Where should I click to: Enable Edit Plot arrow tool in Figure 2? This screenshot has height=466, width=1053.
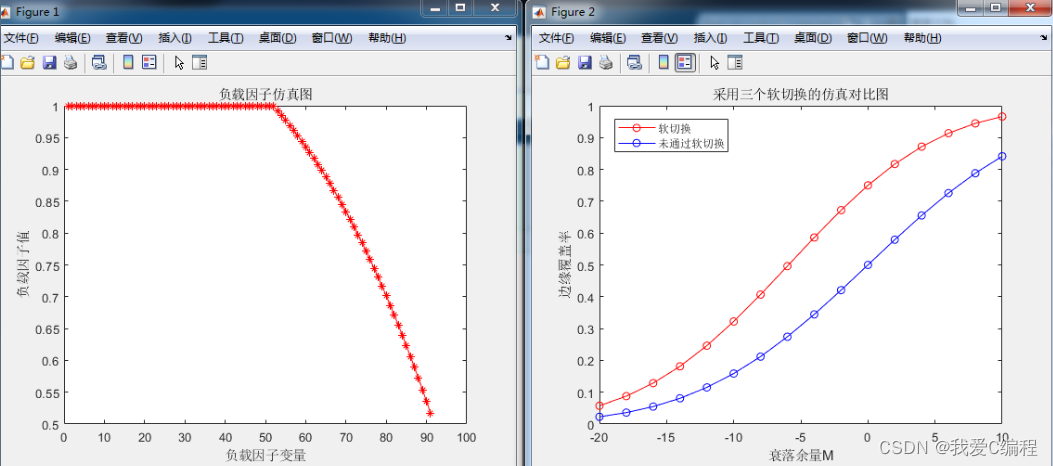click(x=714, y=63)
